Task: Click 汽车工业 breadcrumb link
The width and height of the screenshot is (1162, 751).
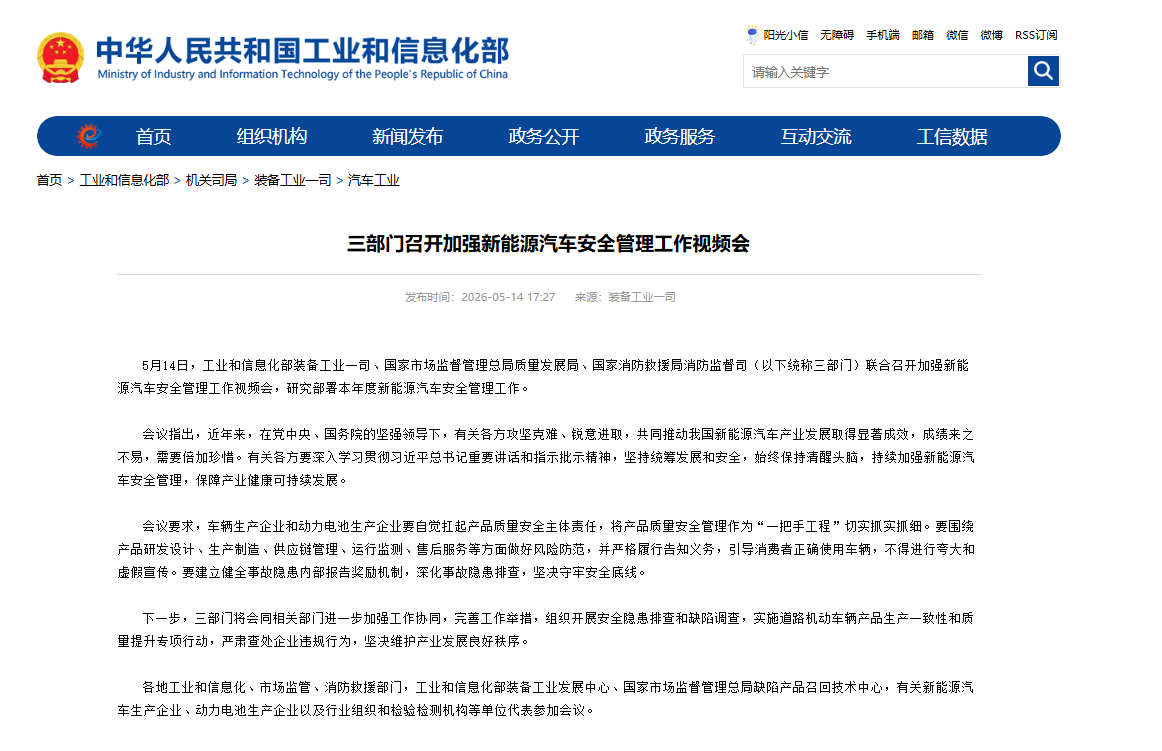Action: (374, 180)
